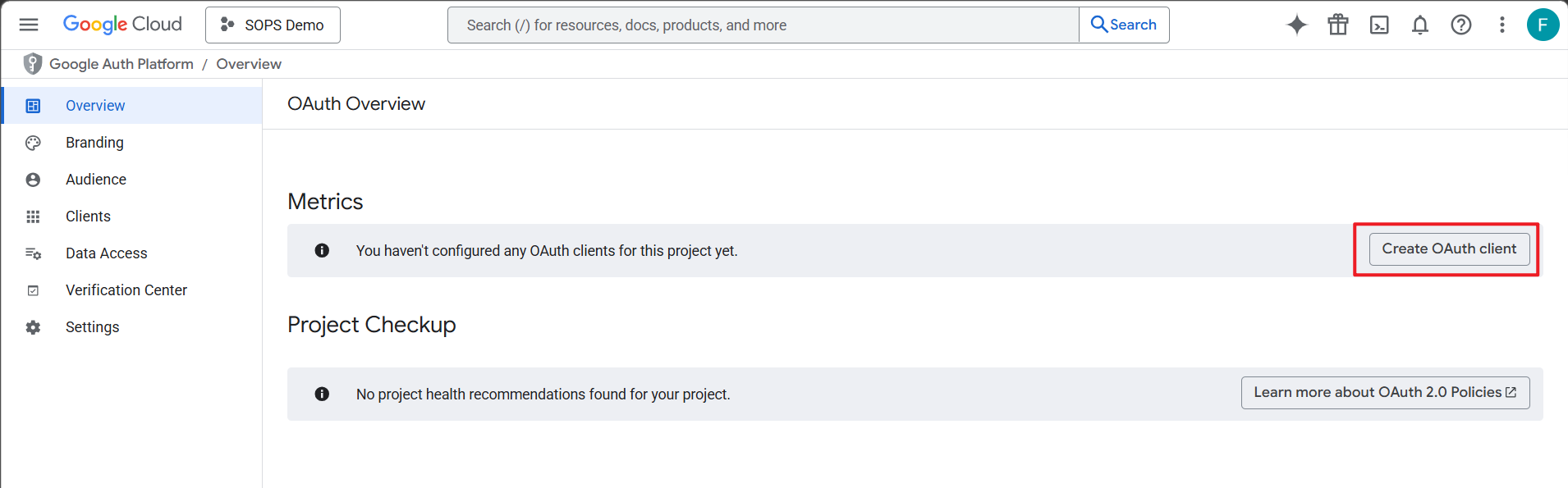Open Settings in the sidebar

[92, 327]
